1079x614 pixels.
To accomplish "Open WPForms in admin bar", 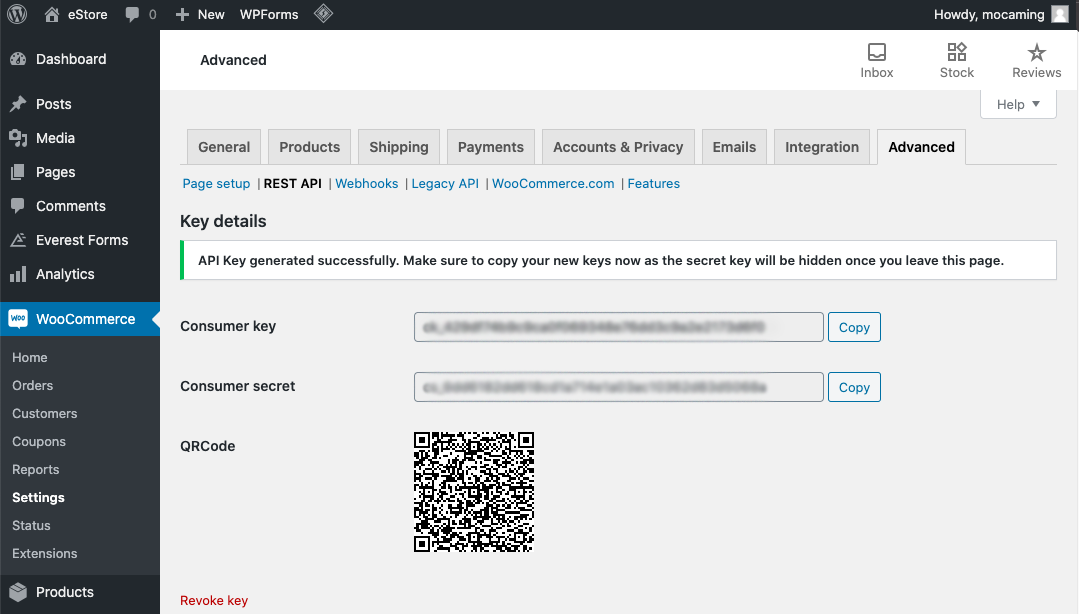I will (269, 14).
